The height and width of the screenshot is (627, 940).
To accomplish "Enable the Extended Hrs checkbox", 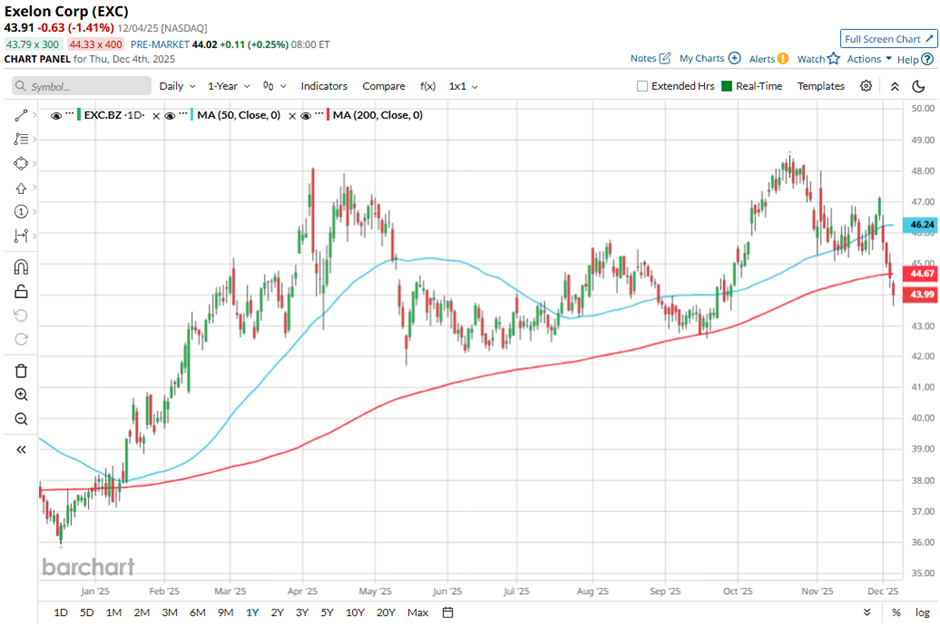I will tap(642, 86).
